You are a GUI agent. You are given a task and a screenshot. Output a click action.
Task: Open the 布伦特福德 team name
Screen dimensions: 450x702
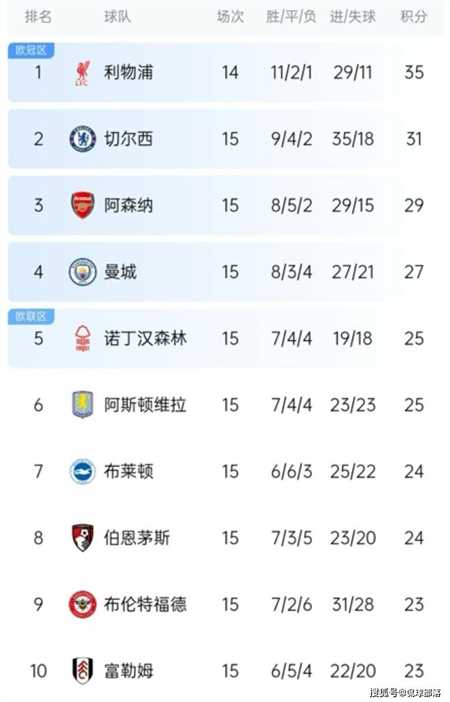[x=145, y=604]
